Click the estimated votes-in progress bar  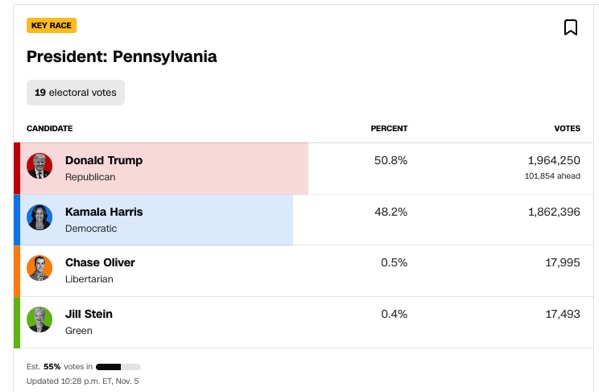coord(118,367)
